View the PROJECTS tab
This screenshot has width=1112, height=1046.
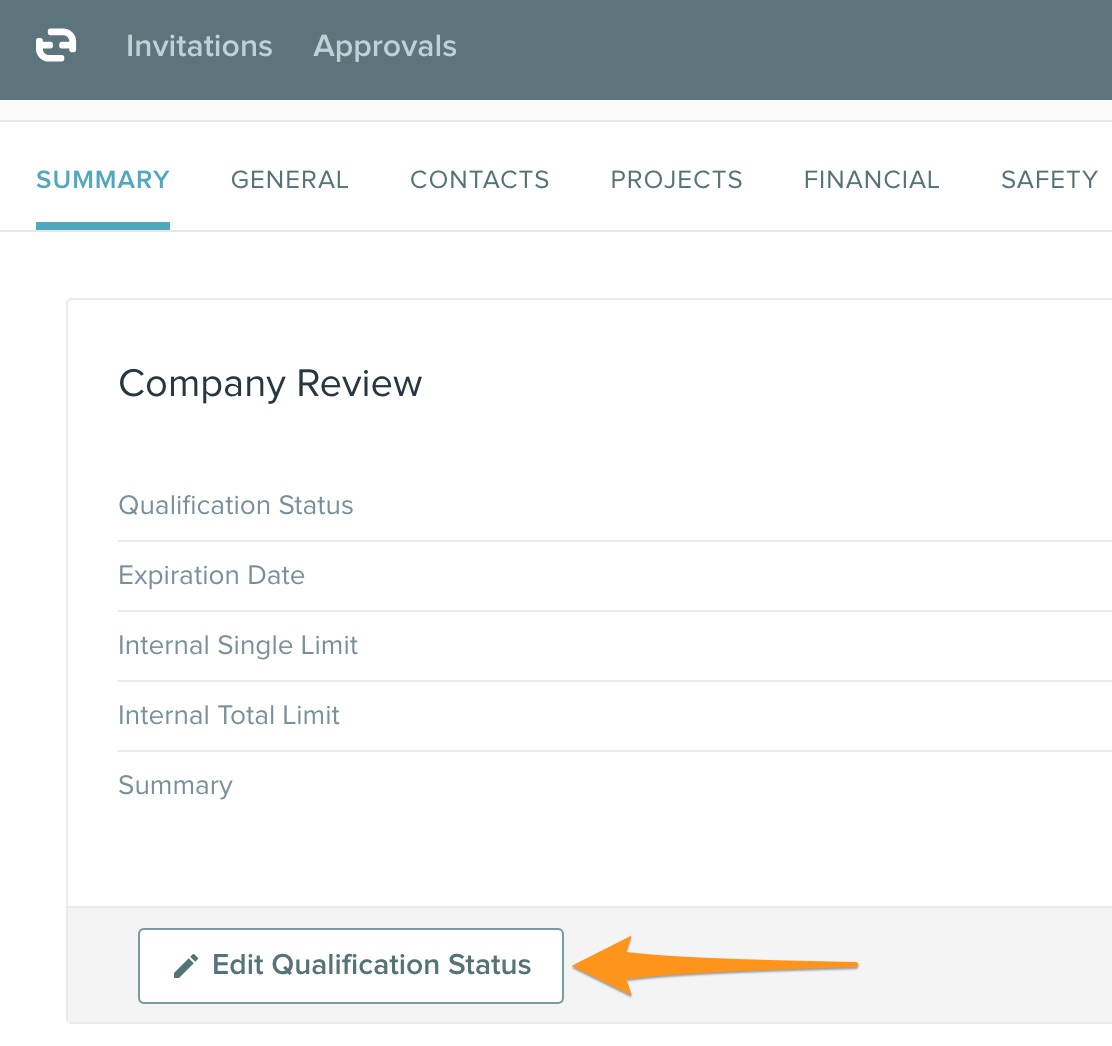click(677, 180)
